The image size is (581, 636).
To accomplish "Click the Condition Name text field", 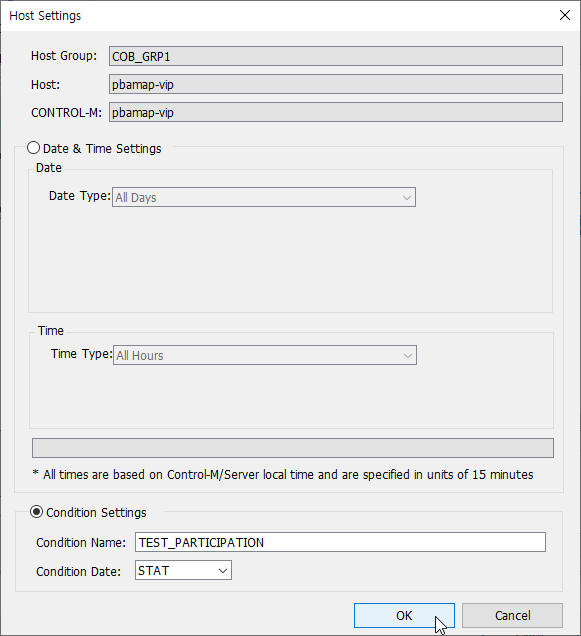I will click(x=340, y=542).
